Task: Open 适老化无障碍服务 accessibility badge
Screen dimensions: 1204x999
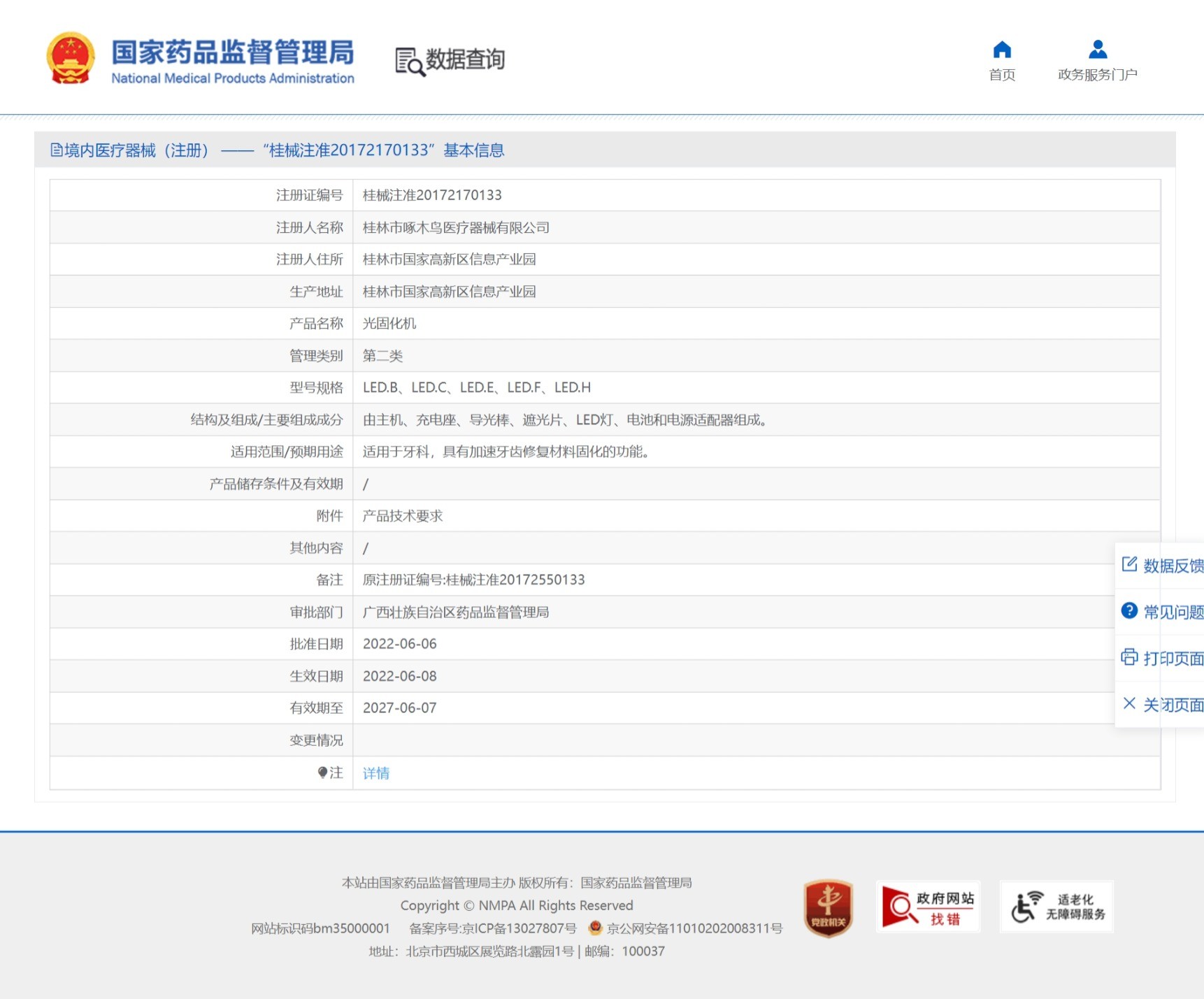Action: coord(1056,907)
